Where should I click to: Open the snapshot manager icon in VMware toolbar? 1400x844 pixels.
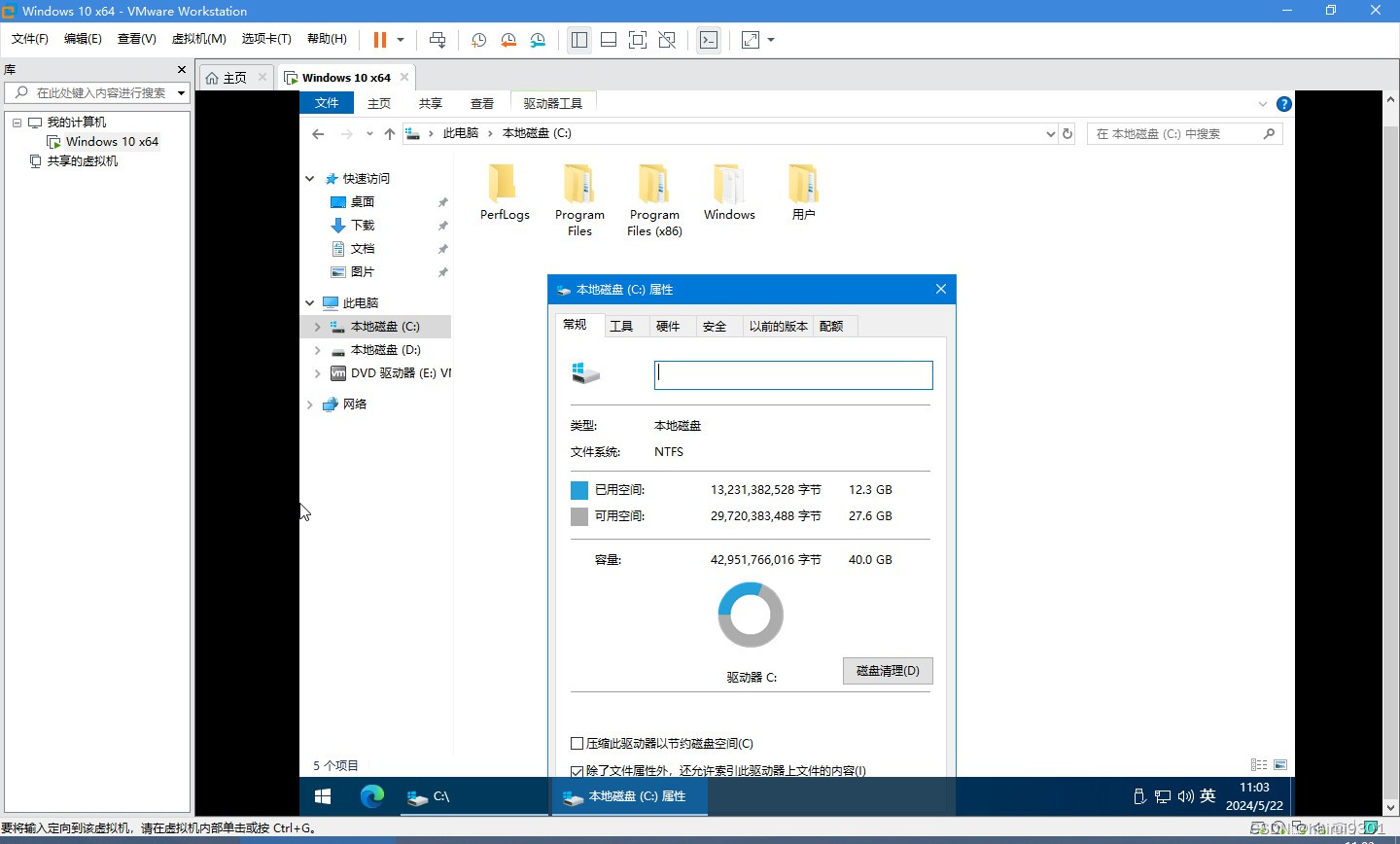(538, 40)
